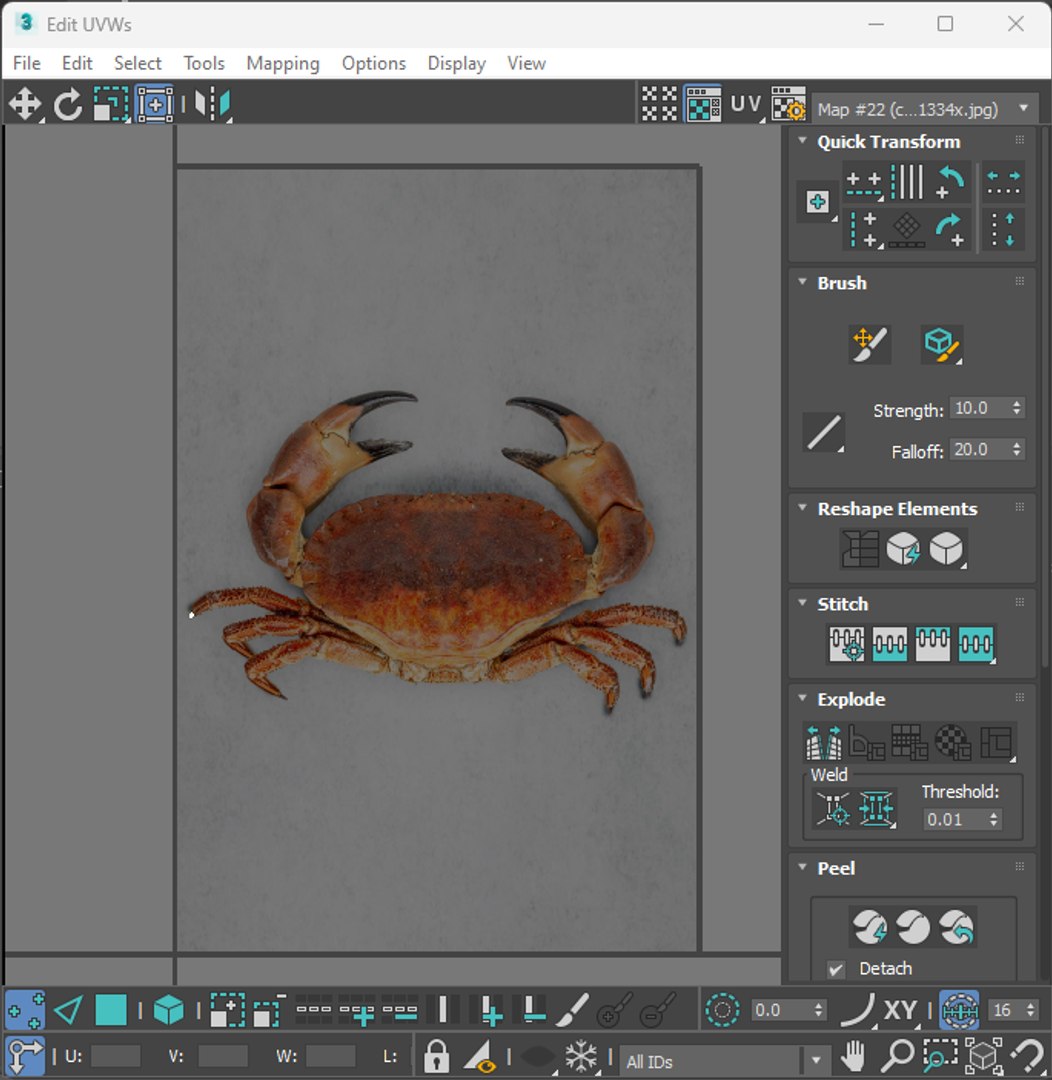Screen dimensions: 1052x1080
Task: Toggle Select by Element mode cube
Action: (168, 1010)
